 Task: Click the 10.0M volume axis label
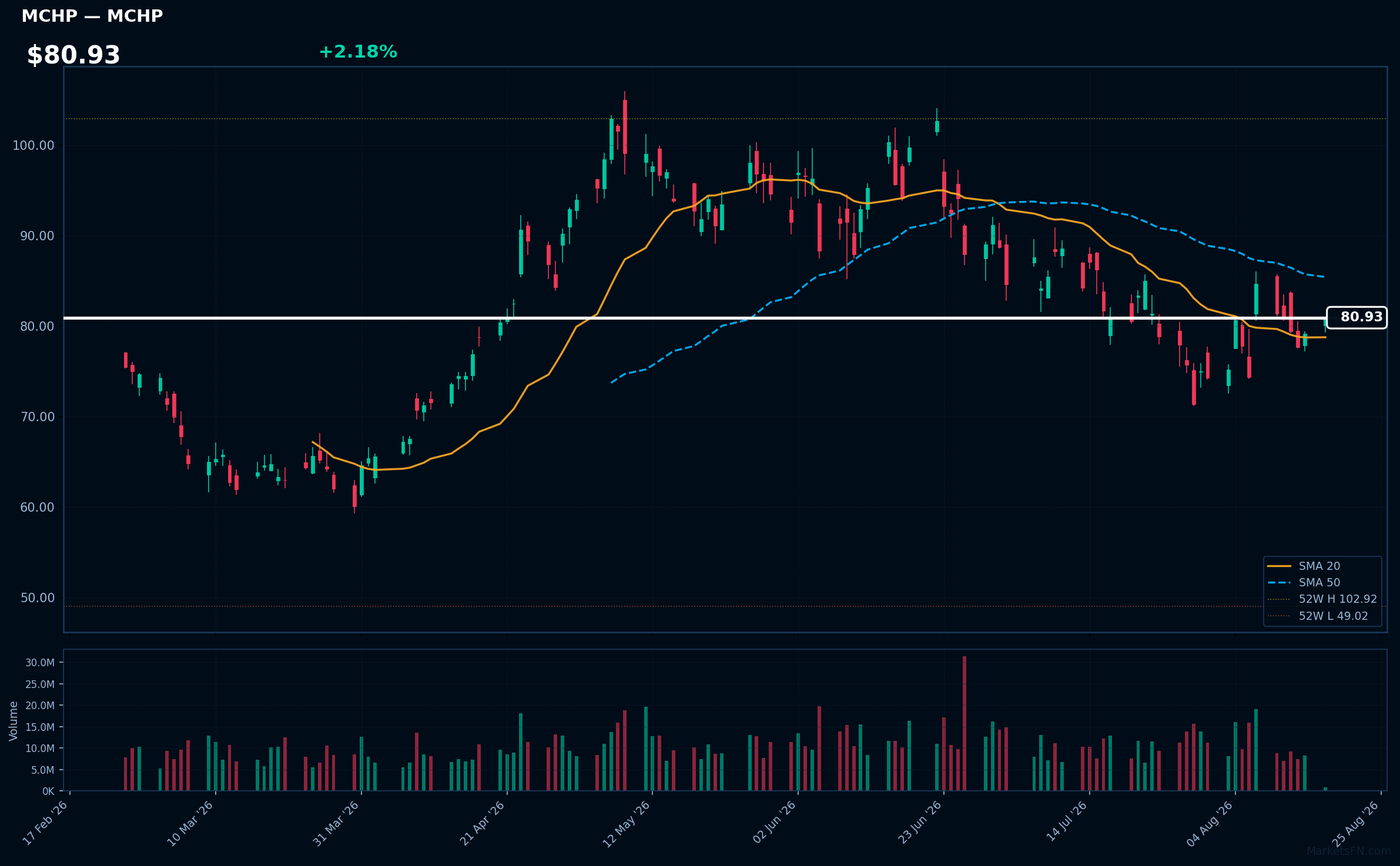[40, 748]
